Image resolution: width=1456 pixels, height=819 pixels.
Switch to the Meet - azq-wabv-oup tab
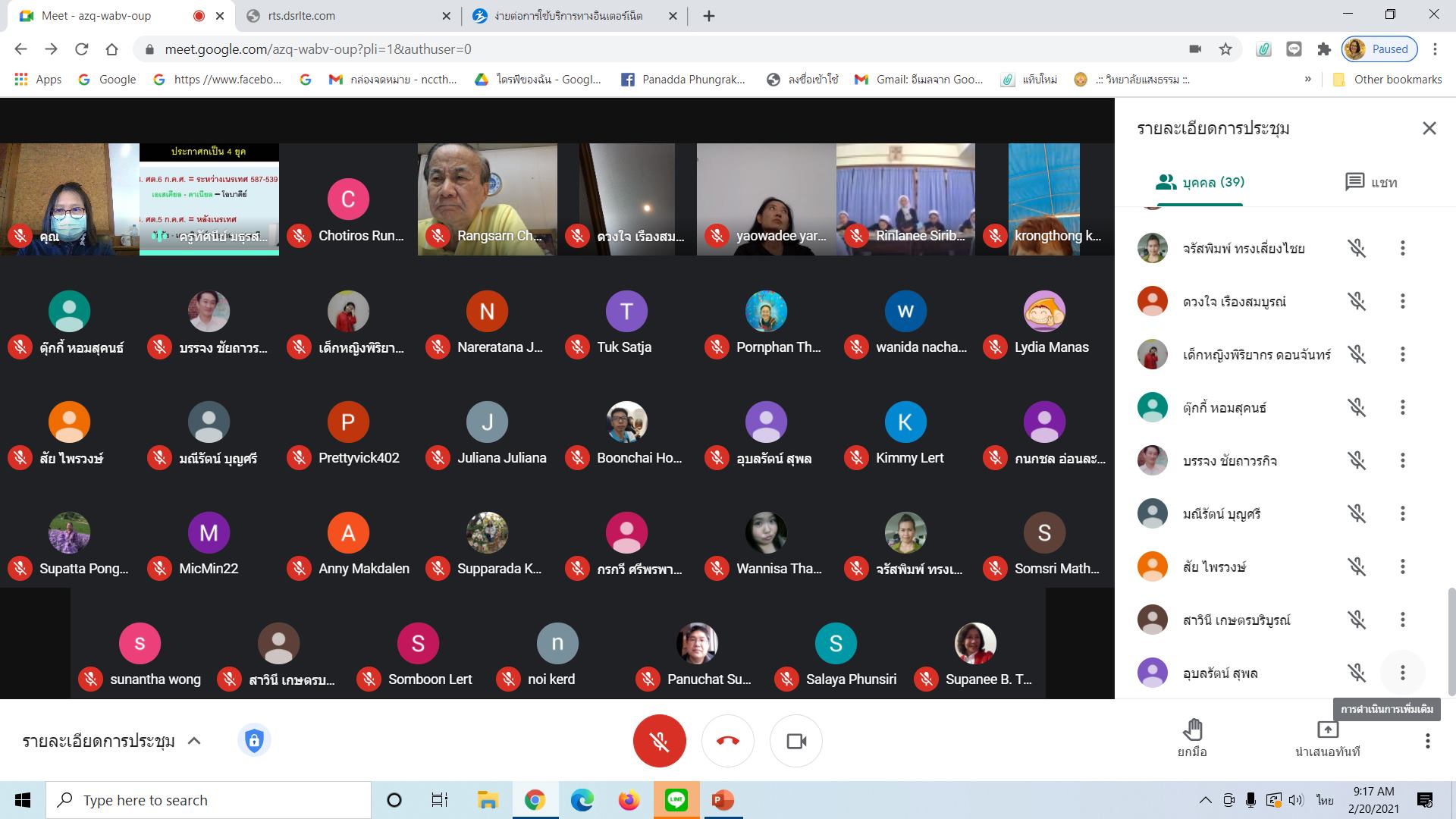pyautogui.click(x=121, y=16)
